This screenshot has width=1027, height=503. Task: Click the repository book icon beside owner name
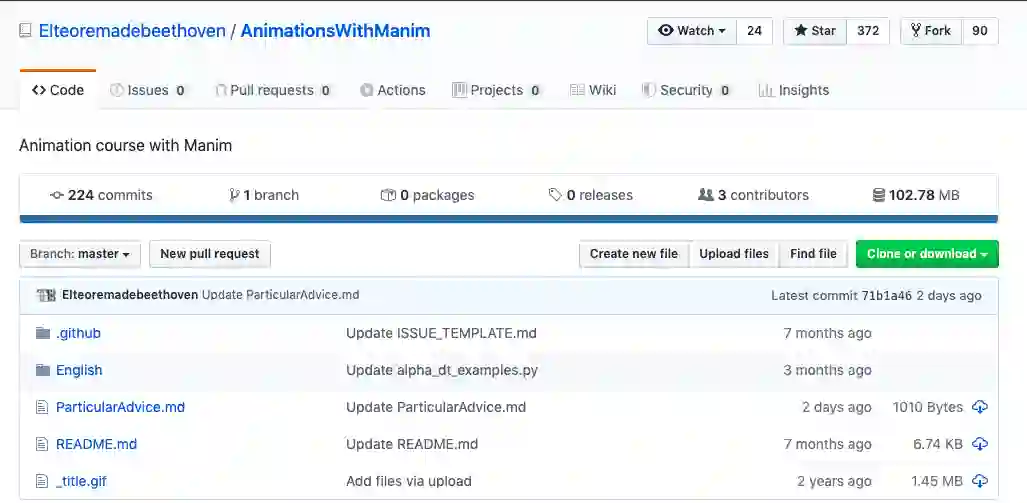(x=25, y=31)
